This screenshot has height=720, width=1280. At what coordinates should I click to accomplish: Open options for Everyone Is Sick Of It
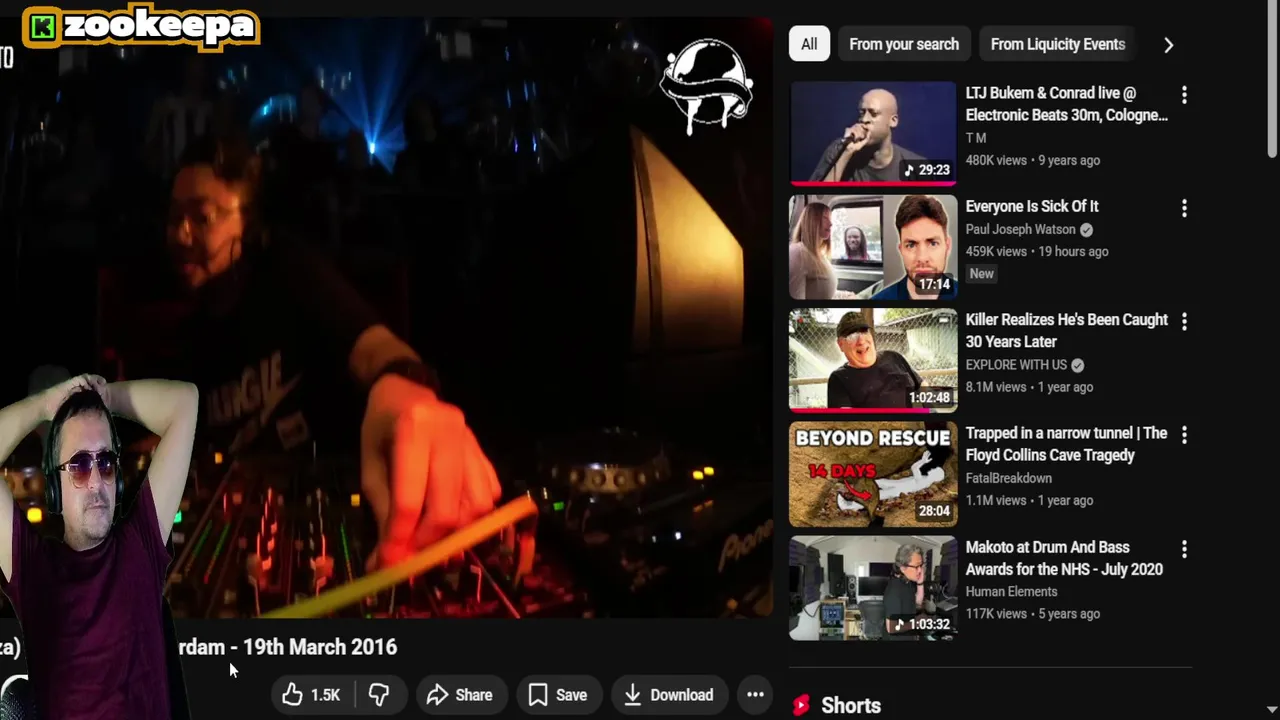point(1184,208)
